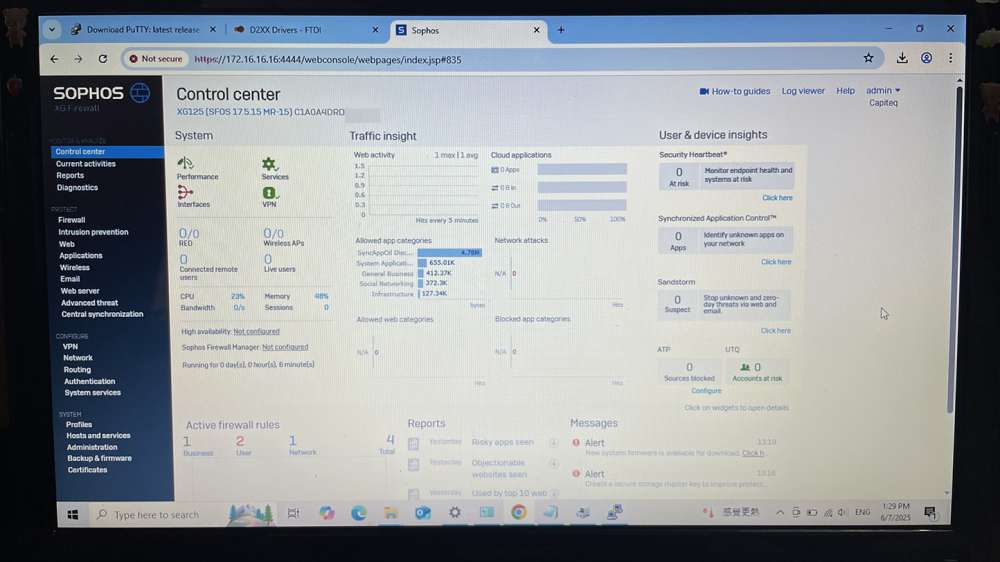
Task: Bookmark this page with the star icon
Action: tap(868, 58)
